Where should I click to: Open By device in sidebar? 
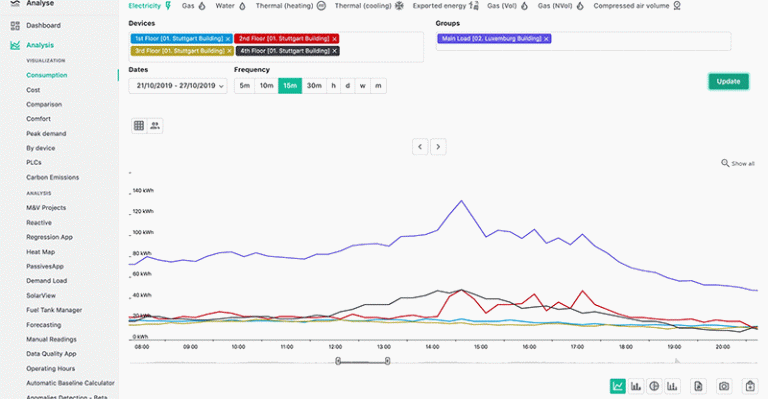coord(41,148)
